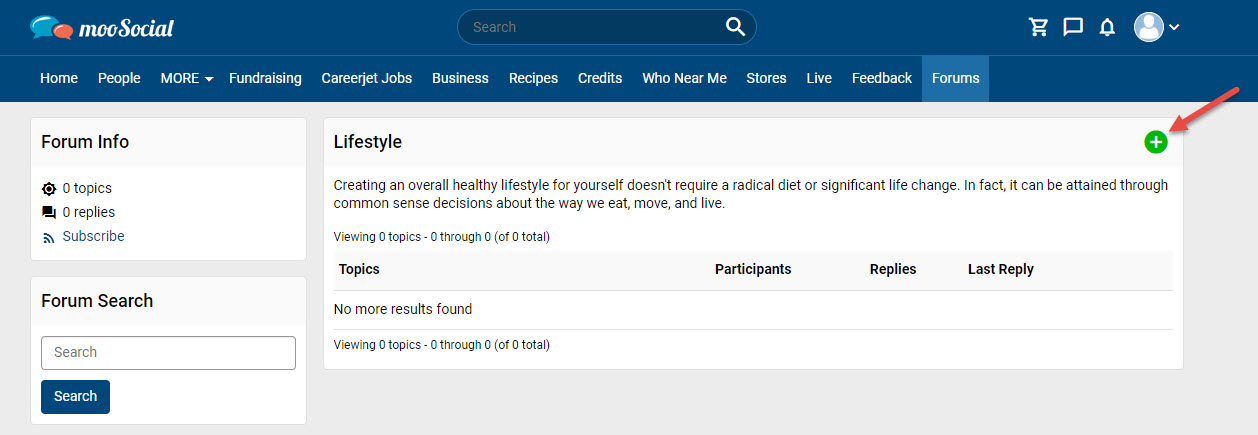The image size is (1258, 435).
Task: Focus the Forum Search input field
Action: coord(168,352)
